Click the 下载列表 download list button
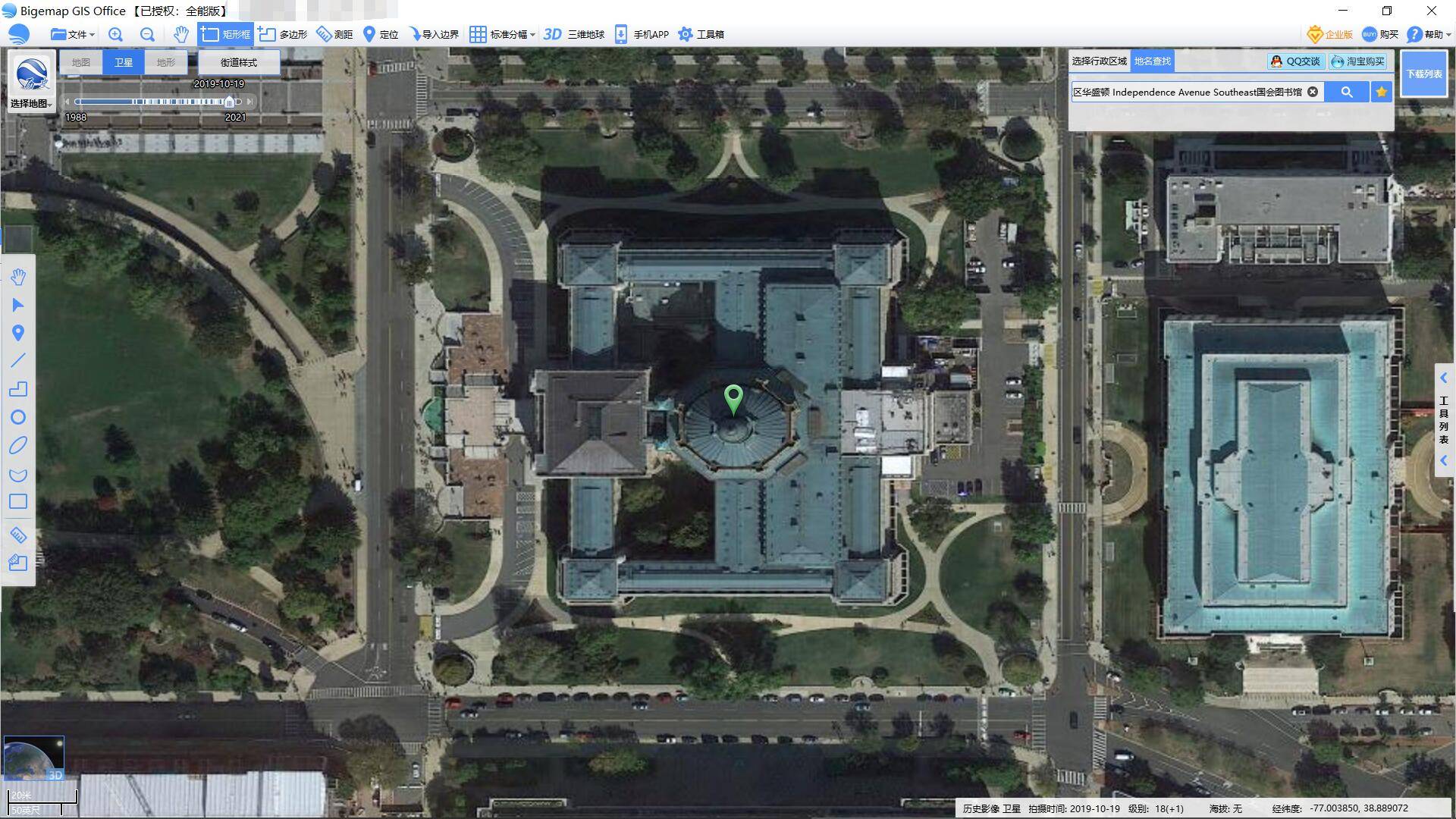This screenshot has height=819, width=1456. [x=1423, y=74]
